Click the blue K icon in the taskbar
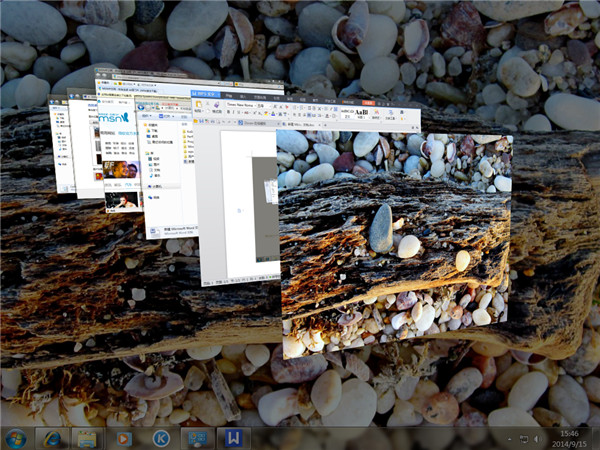 (x=160, y=438)
